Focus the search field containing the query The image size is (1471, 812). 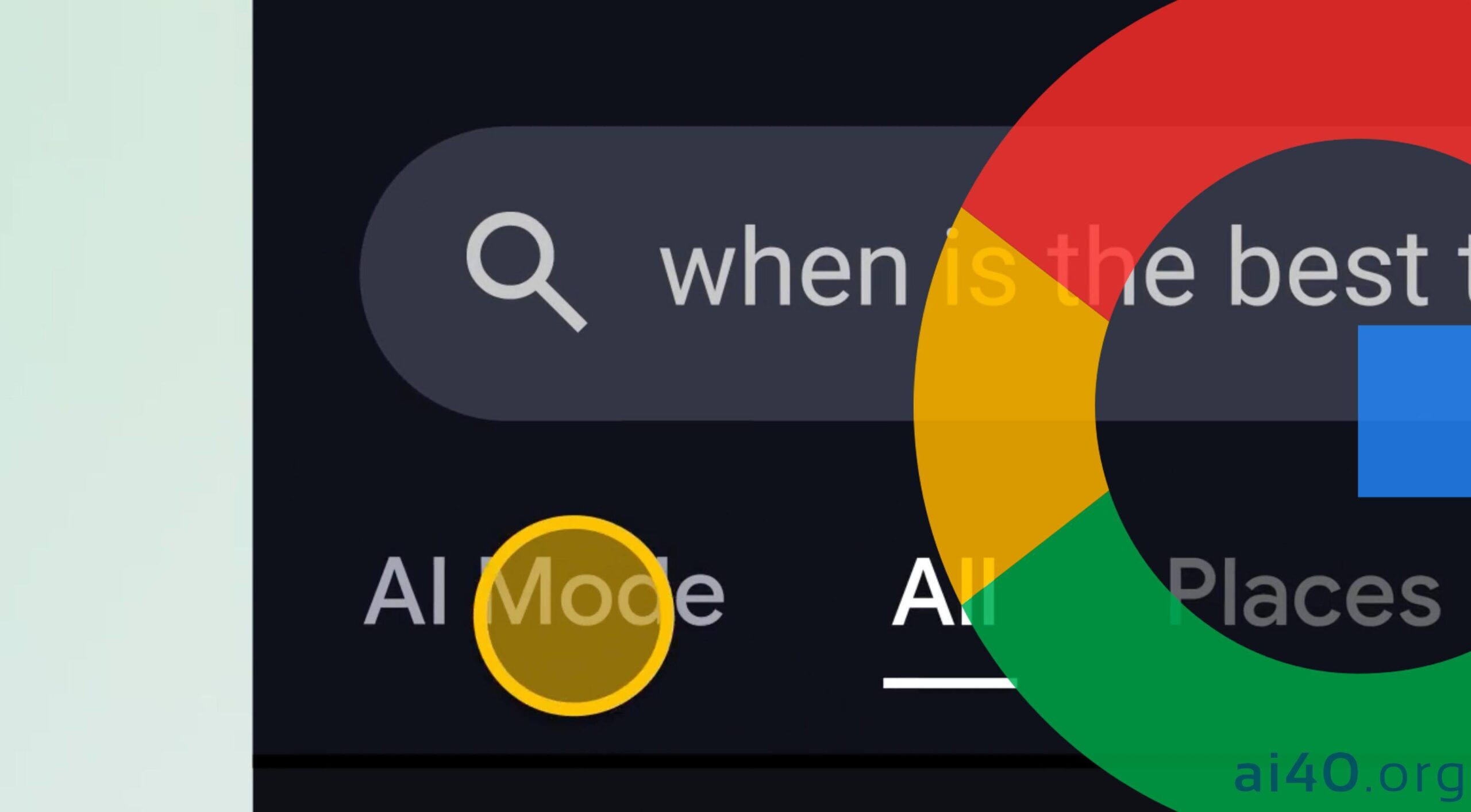coord(915,273)
